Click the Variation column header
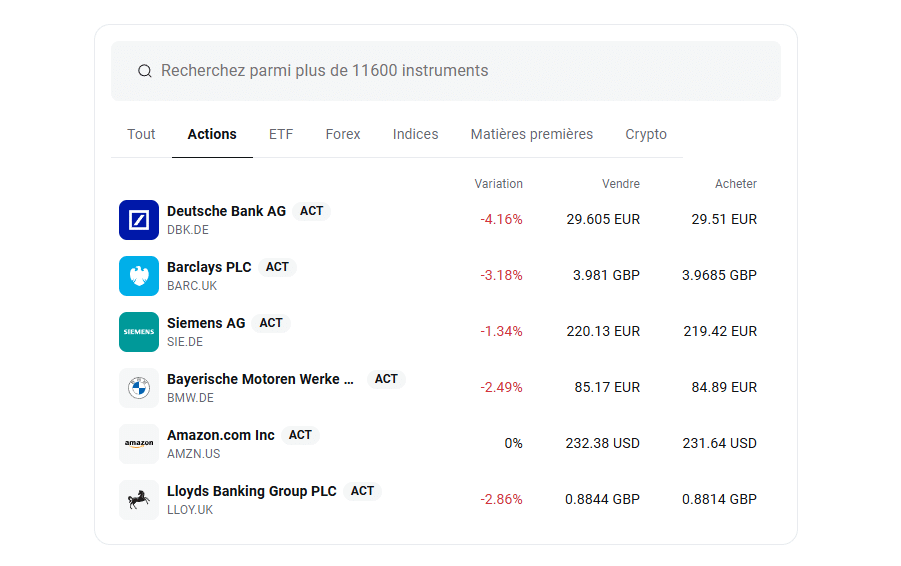 (498, 184)
